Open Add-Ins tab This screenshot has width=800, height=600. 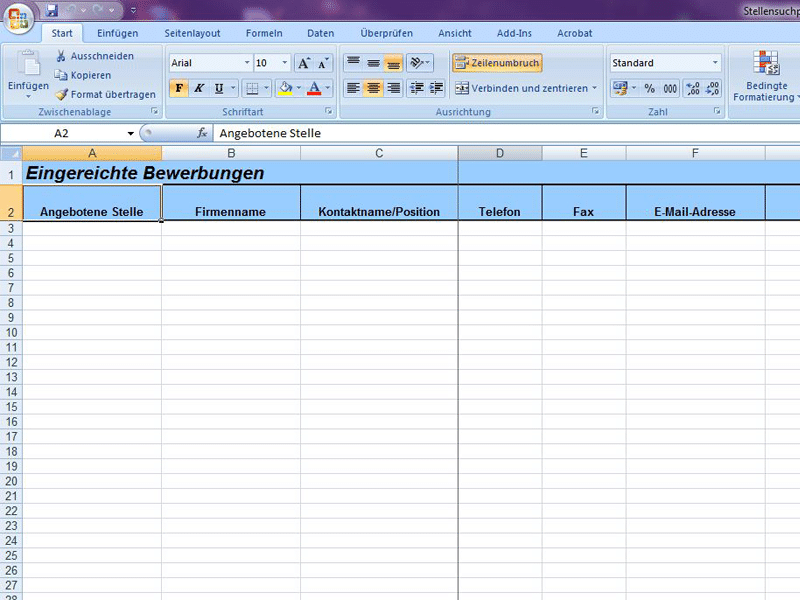514,33
